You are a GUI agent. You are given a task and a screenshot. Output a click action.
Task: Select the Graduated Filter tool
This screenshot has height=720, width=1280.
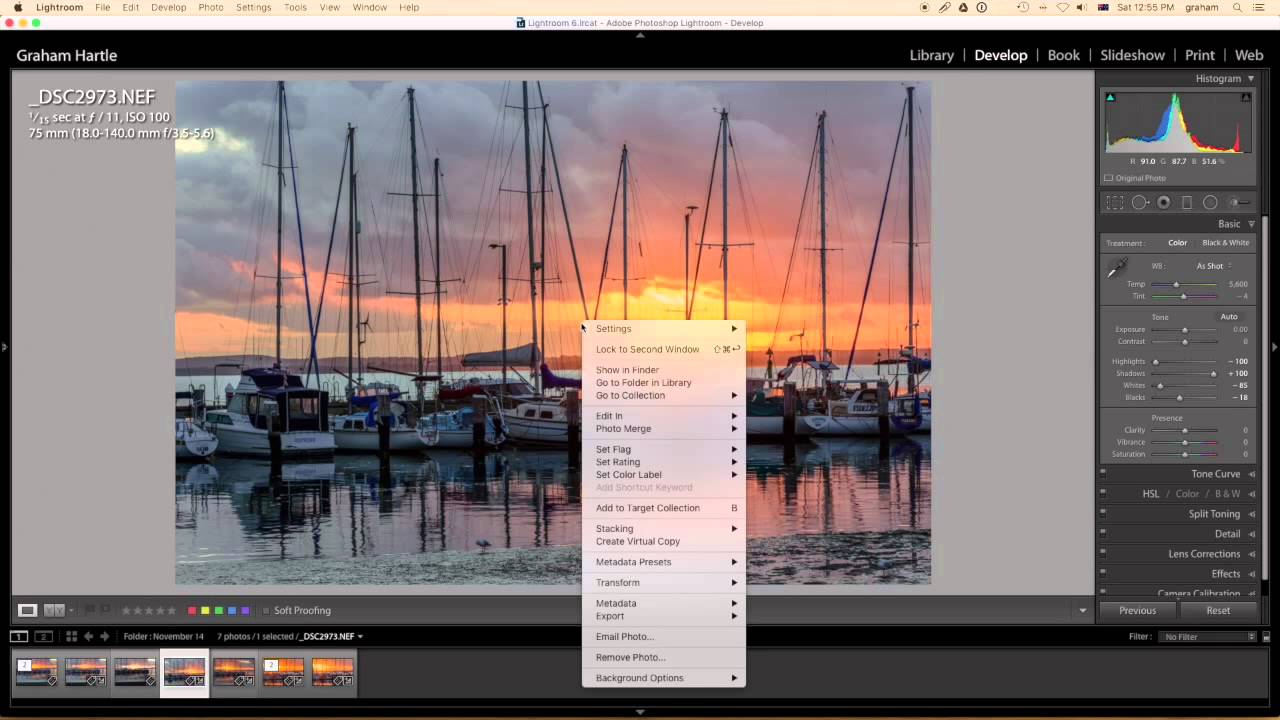1187,202
